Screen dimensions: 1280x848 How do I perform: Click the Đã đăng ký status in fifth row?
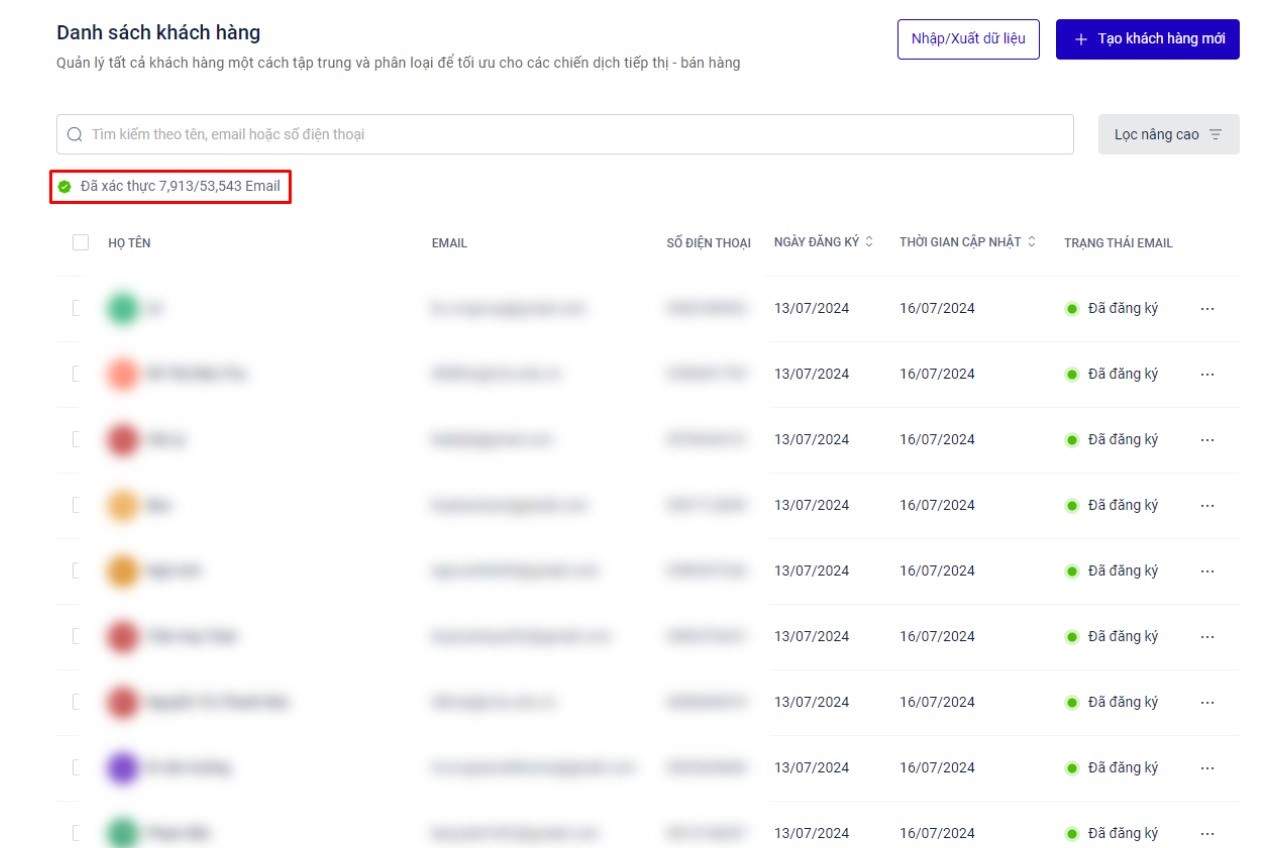1122,571
